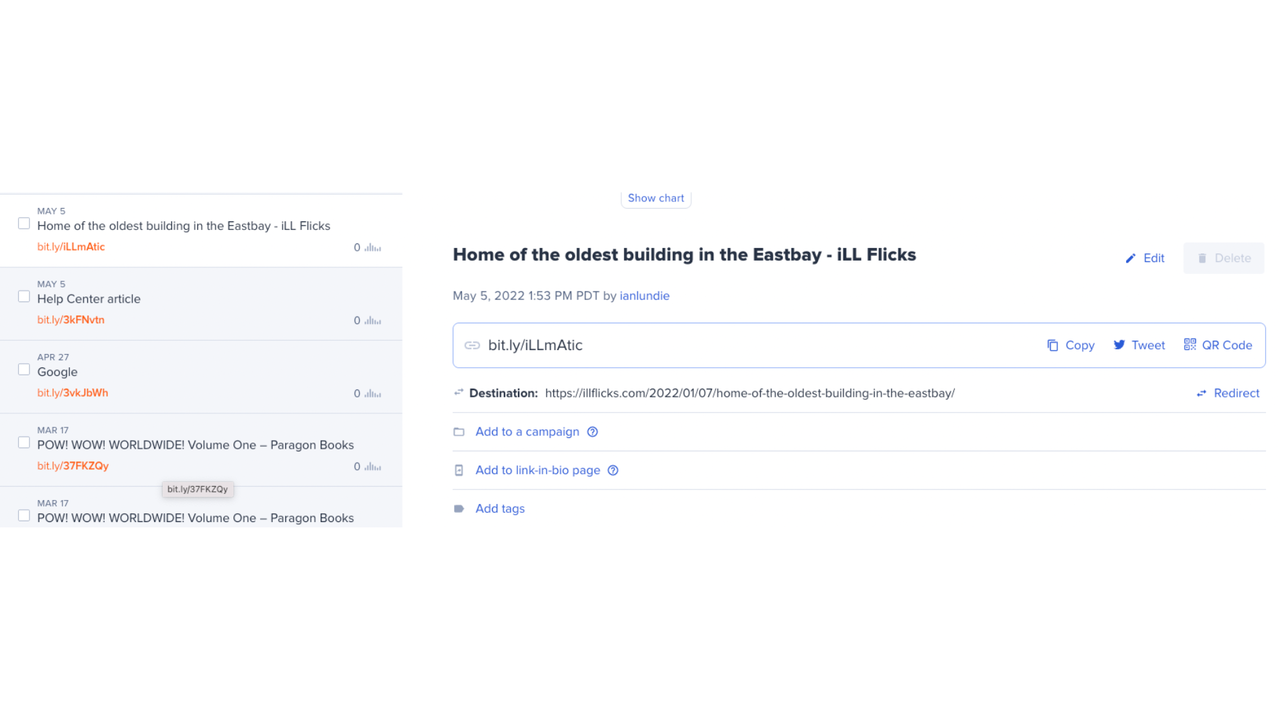1280x720 pixels.
Task: Open Add to a campaign option
Action: 527,432
